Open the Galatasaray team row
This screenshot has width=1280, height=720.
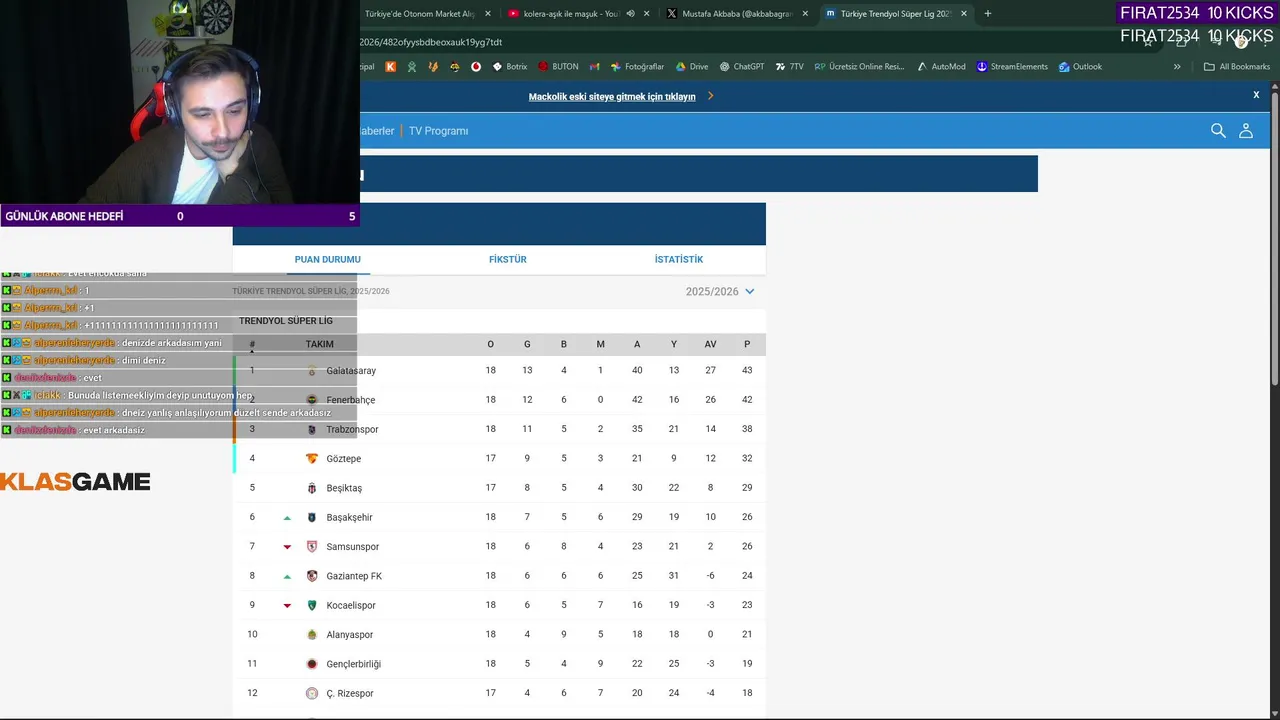tap(499, 370)
